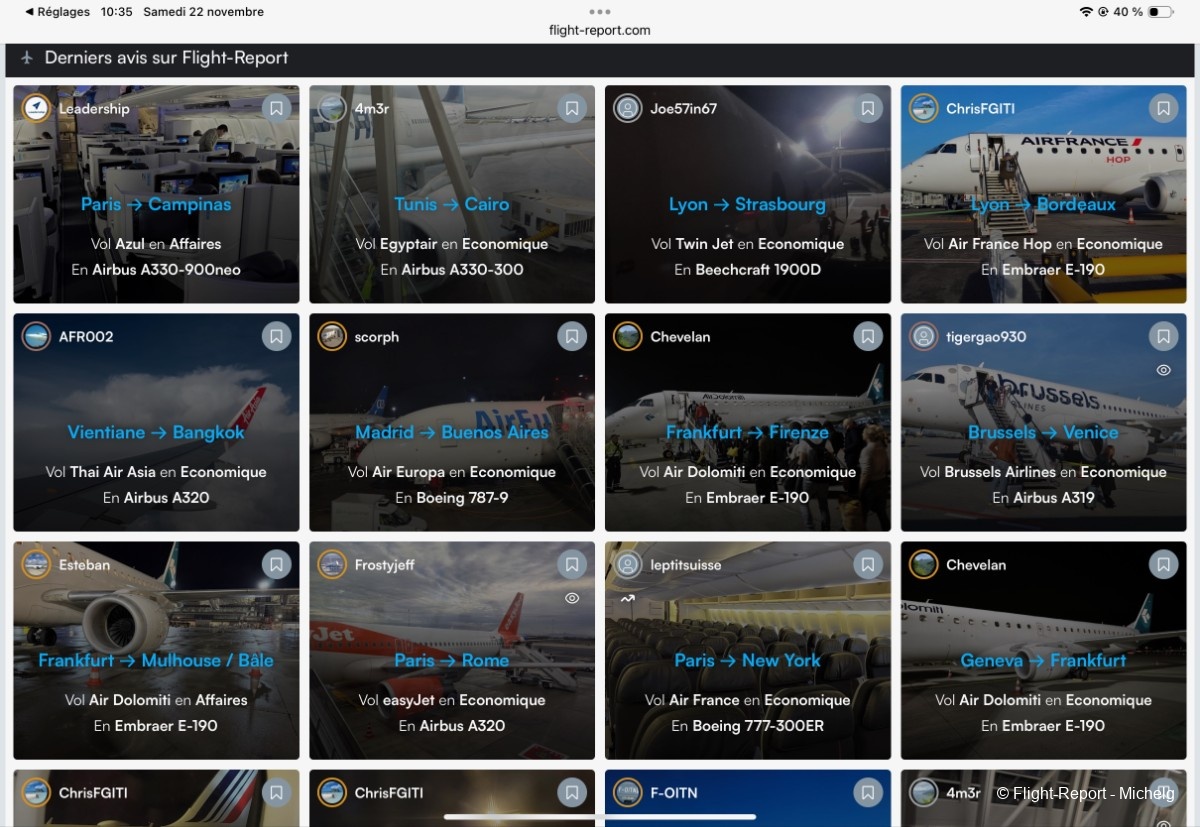Screen dimensions: 1200x827
Task: Open the Frankfurt → Mulhouse / Bâle review
Action: pos(156,660)
